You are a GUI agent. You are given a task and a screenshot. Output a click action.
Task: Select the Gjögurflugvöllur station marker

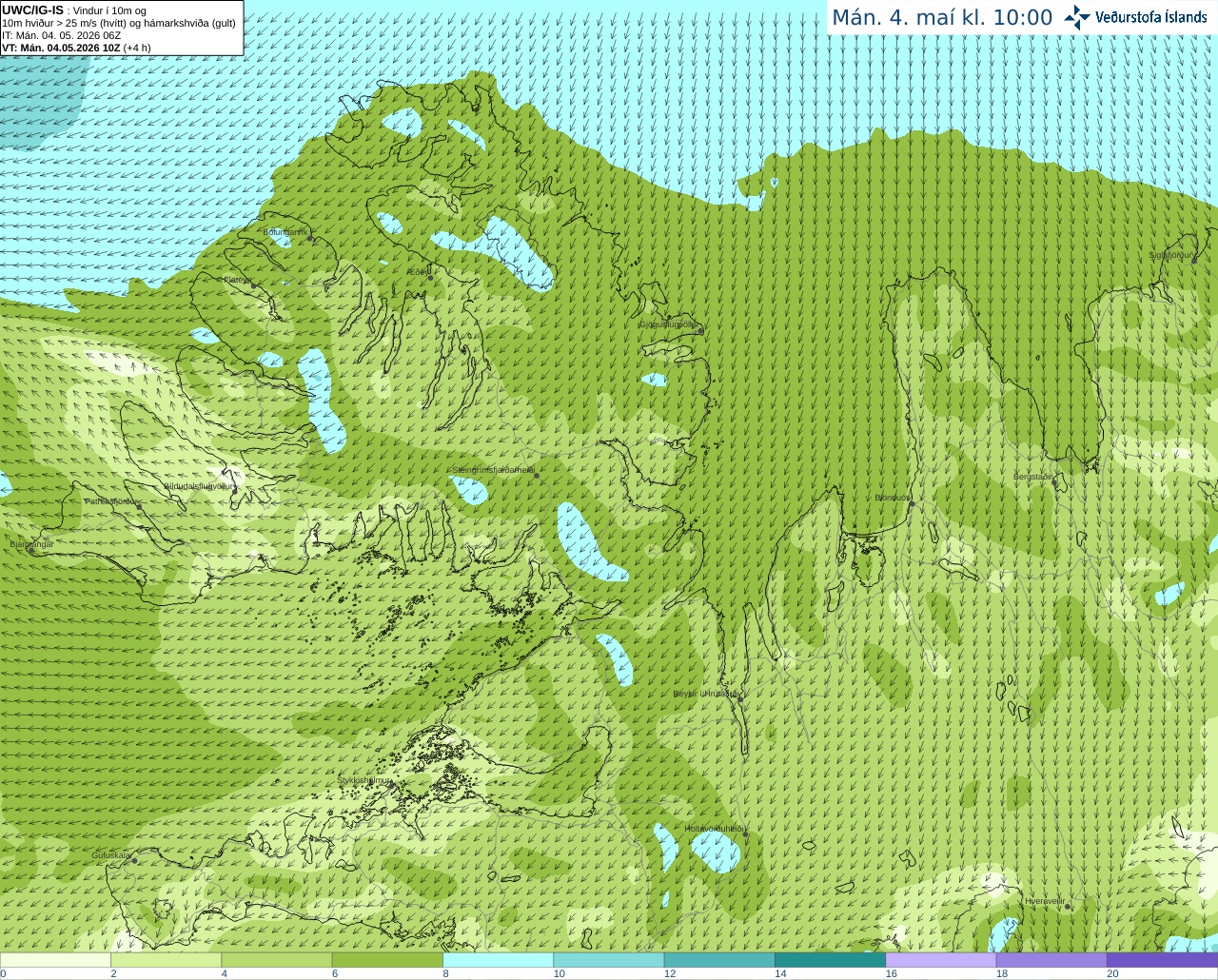pos(700,330)
